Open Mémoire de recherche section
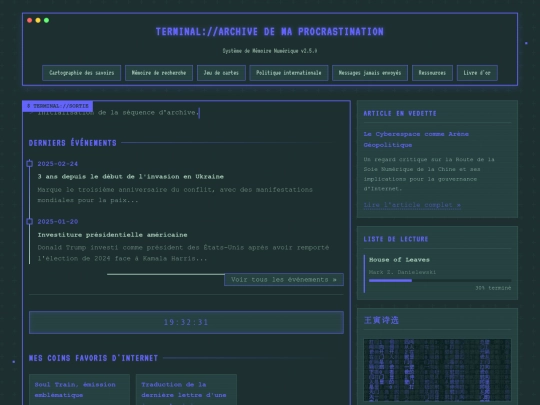This screenshot has height=405, width=540. tap(159, 73)
